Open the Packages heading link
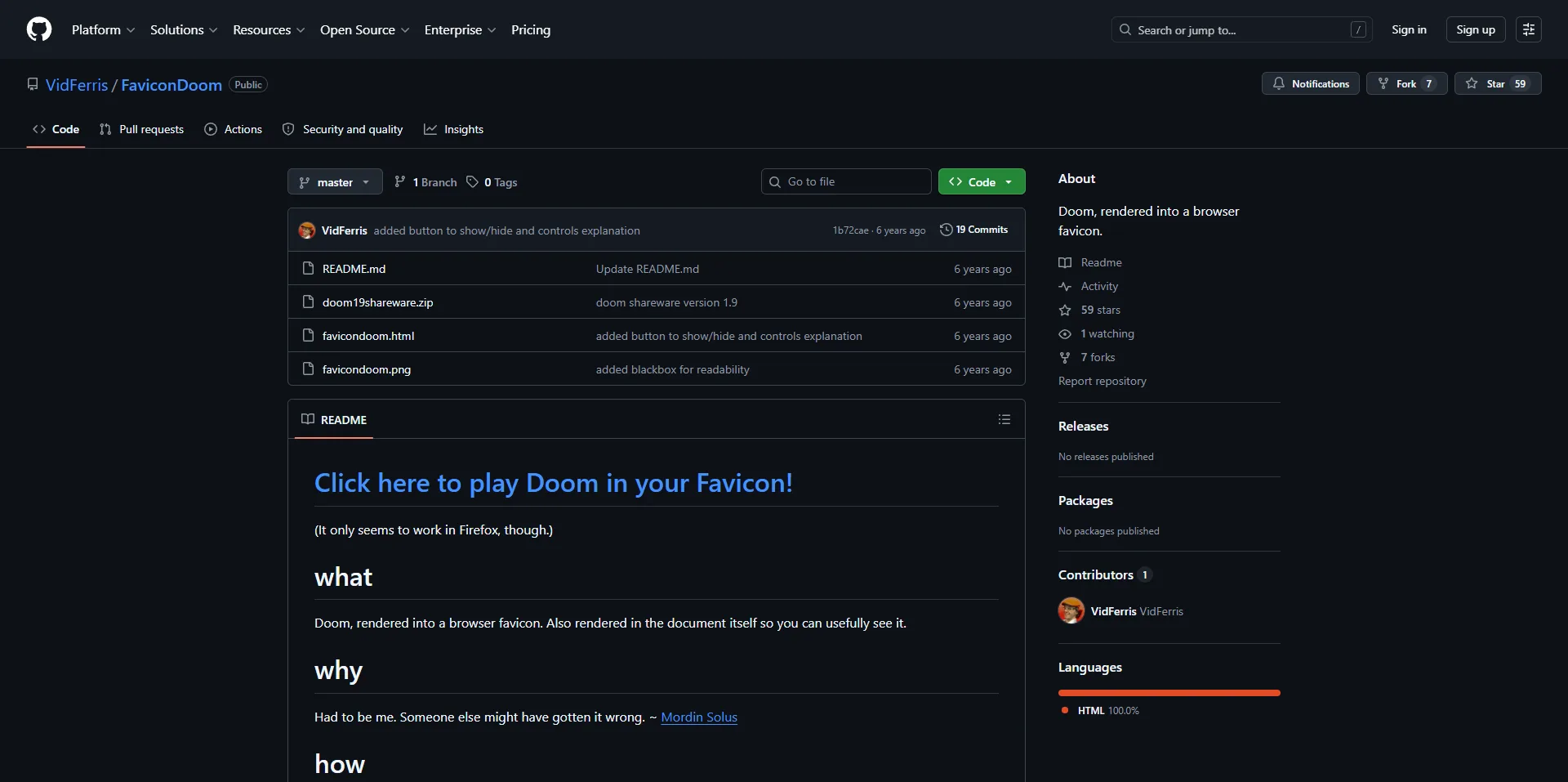This screenshot has width=1568, height=782. (x=1085, y=500)
